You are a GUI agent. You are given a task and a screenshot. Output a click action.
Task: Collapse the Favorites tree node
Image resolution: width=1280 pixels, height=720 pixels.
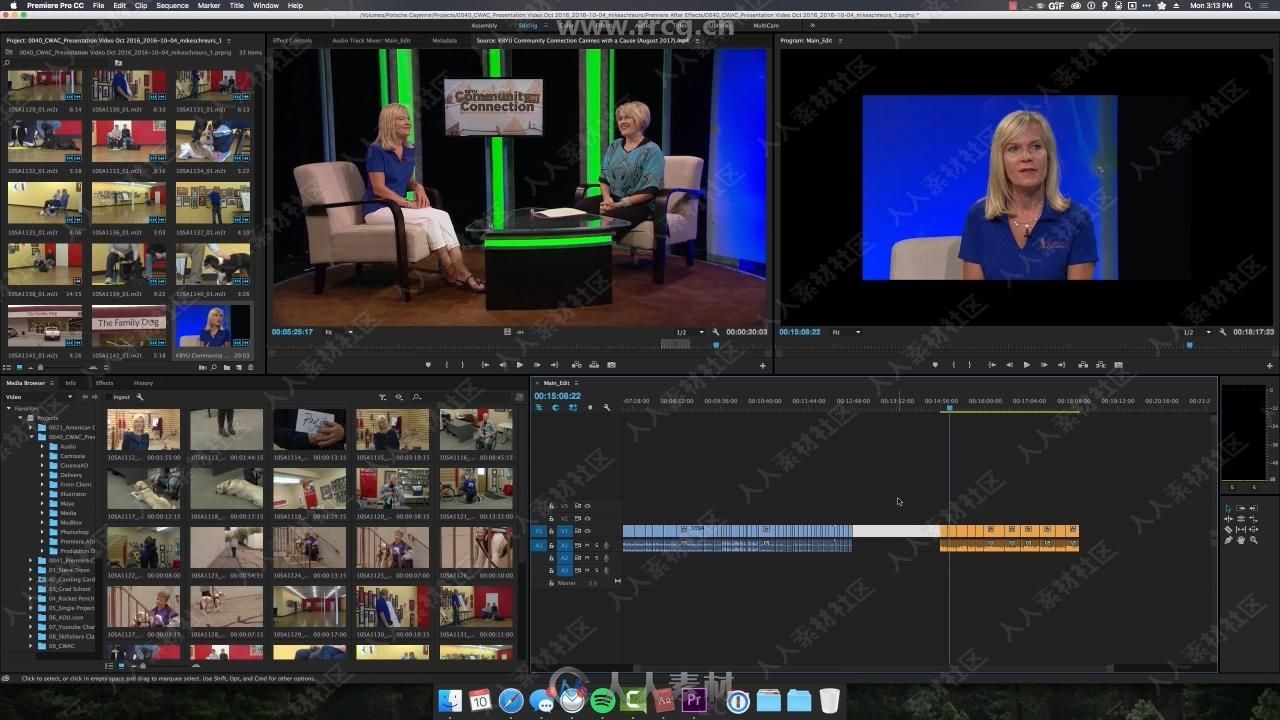click(10, 408)
